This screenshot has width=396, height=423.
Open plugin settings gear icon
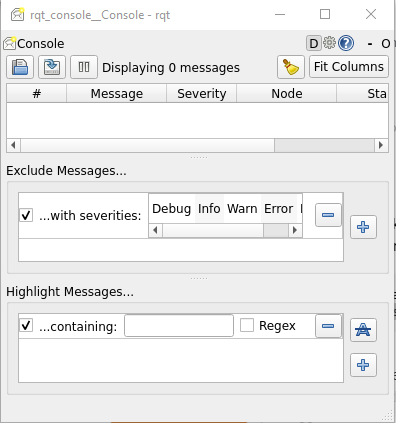pos(330,43)
